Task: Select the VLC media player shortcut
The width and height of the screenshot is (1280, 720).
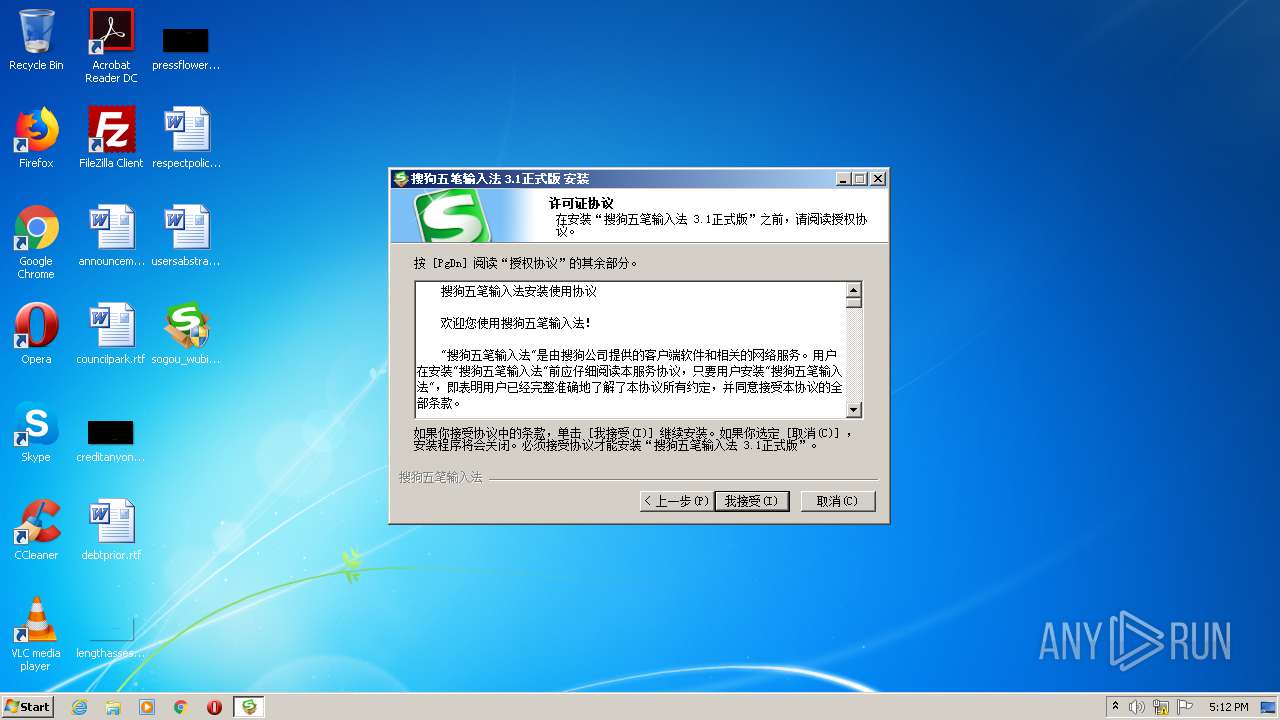Action: click(x=36, y=634)
